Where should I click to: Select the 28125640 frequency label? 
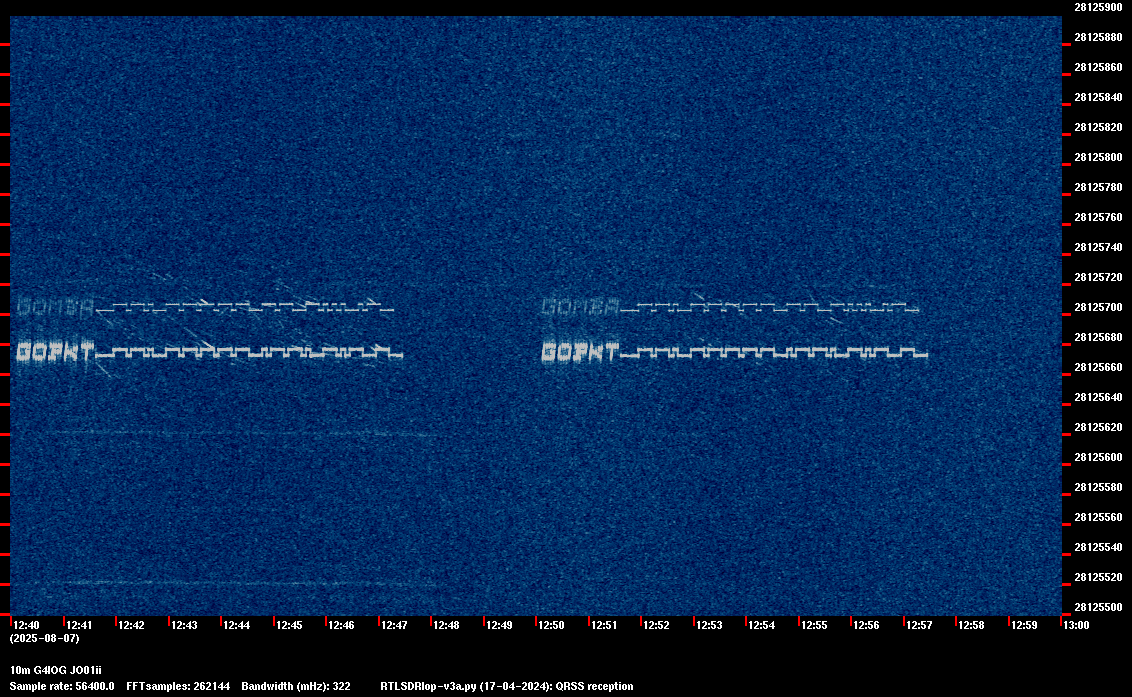[1099, 397]
